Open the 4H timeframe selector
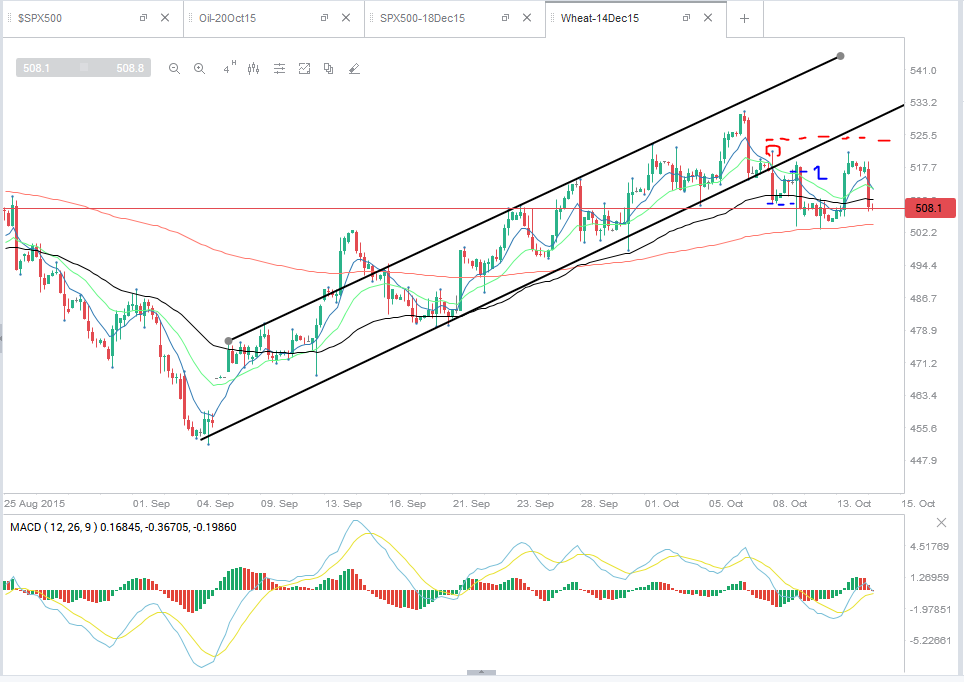964x682 pixels. [229, 68]
